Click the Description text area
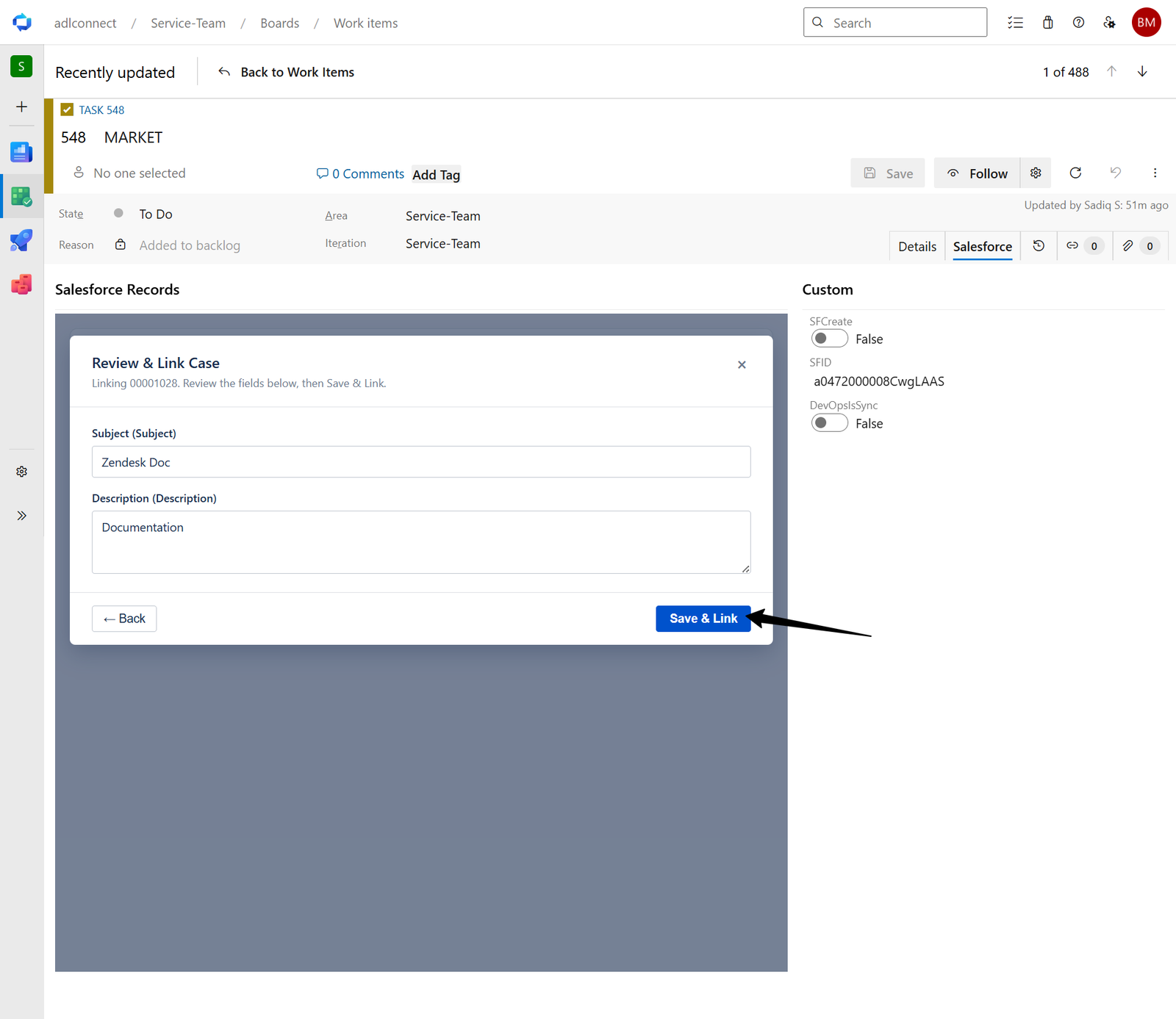The height and width of the screenshot is (1019, 1176). pyautogui.click(x=421, y=542)
